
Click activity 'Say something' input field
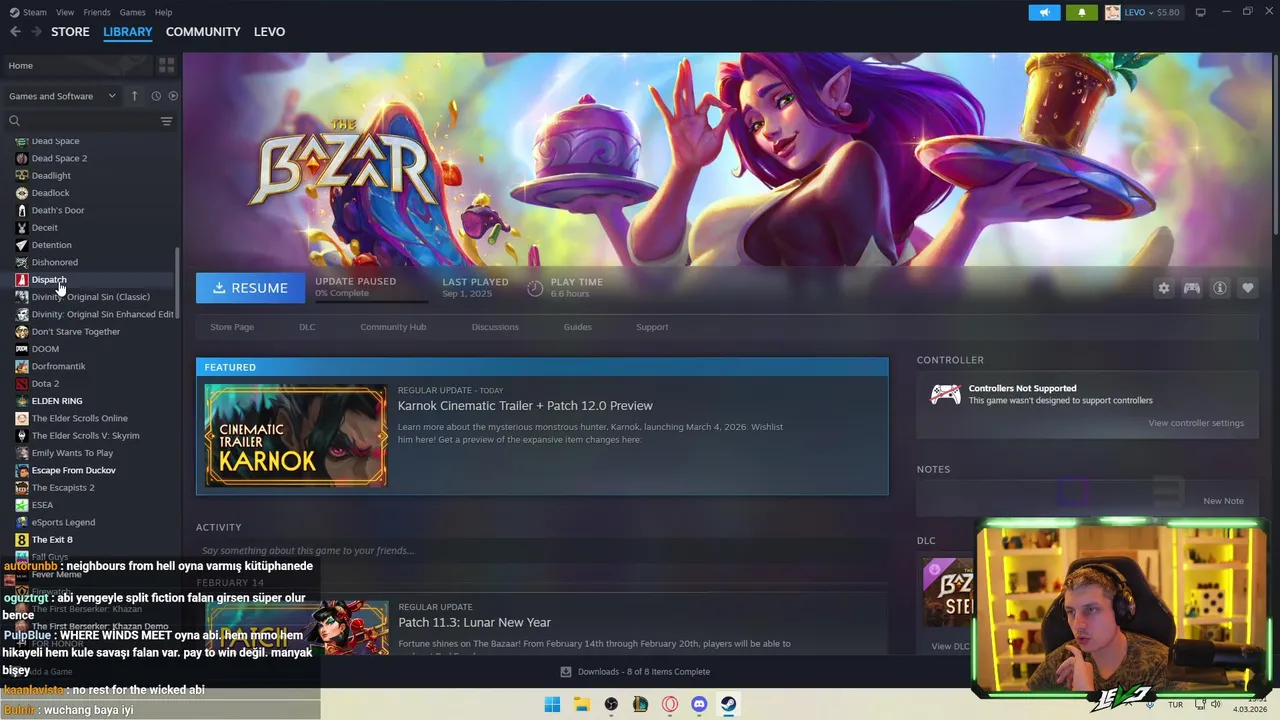coord(542,550)
